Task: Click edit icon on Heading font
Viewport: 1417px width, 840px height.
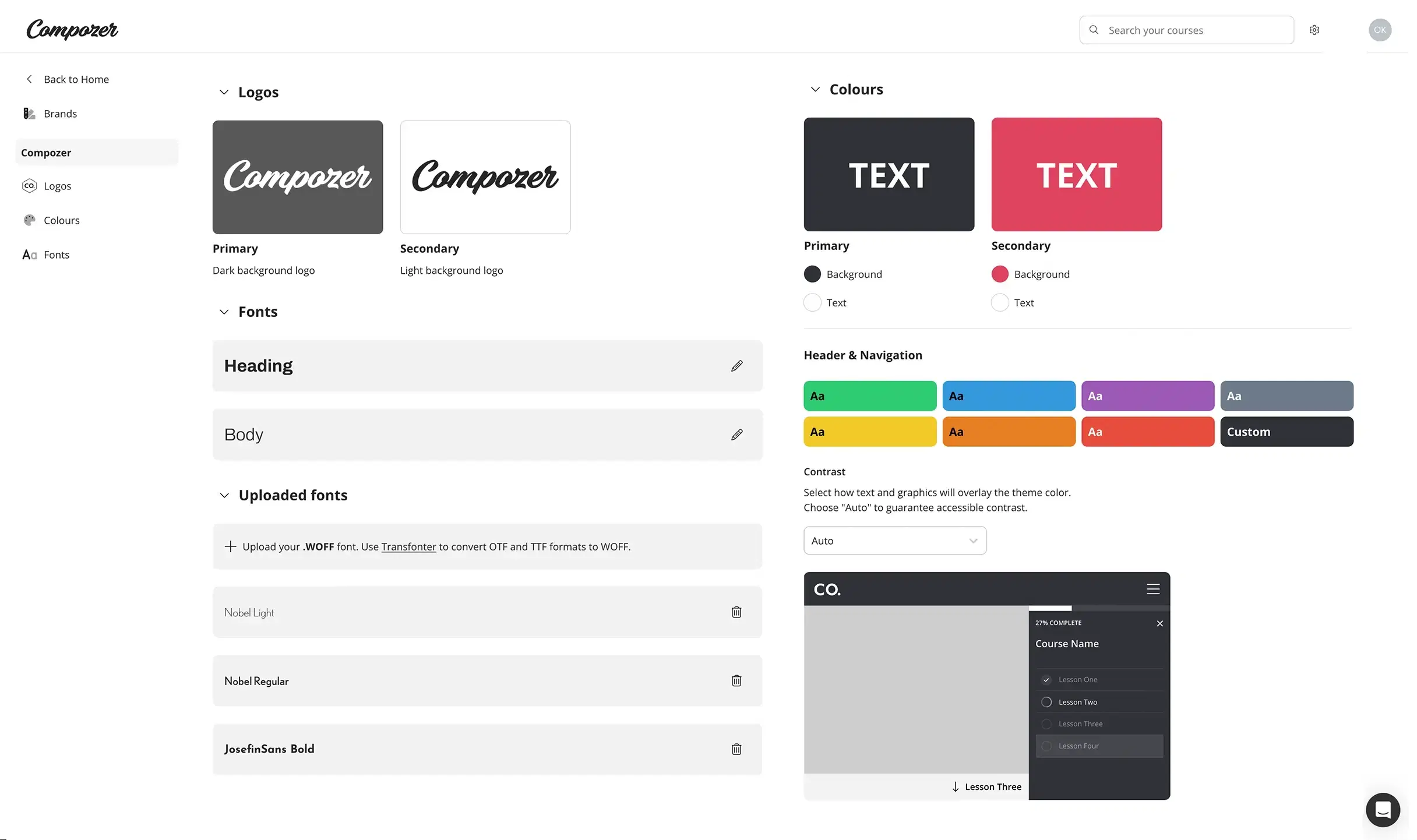Action: coord(736,365)
